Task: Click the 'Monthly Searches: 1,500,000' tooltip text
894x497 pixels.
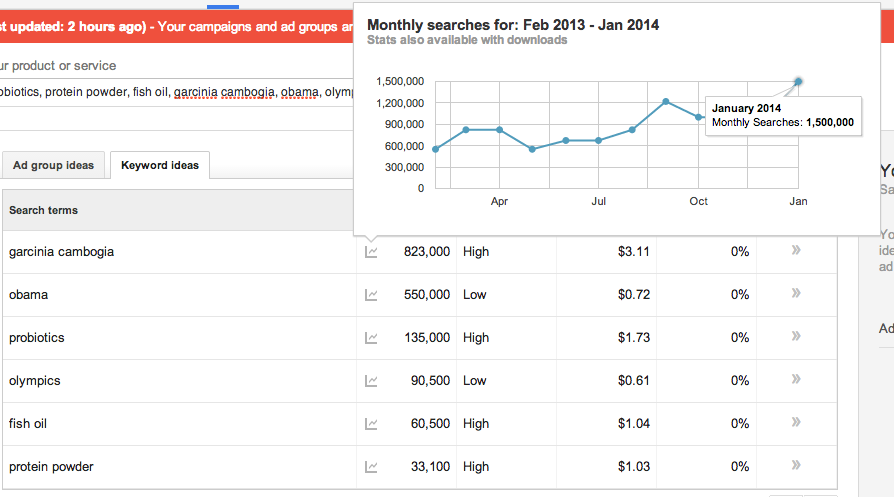Action: (783, 123)
